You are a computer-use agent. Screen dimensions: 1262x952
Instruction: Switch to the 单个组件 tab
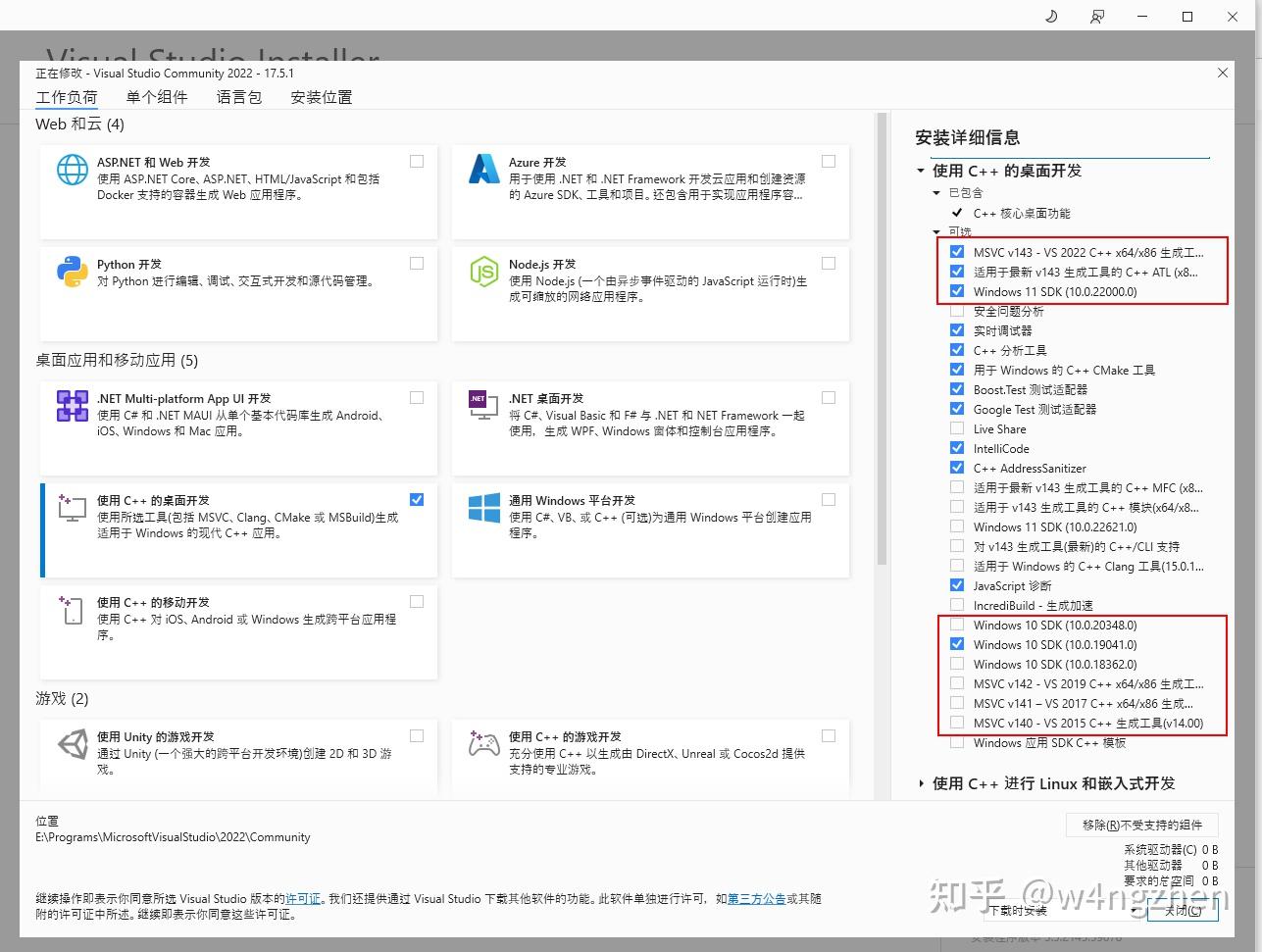157,96
